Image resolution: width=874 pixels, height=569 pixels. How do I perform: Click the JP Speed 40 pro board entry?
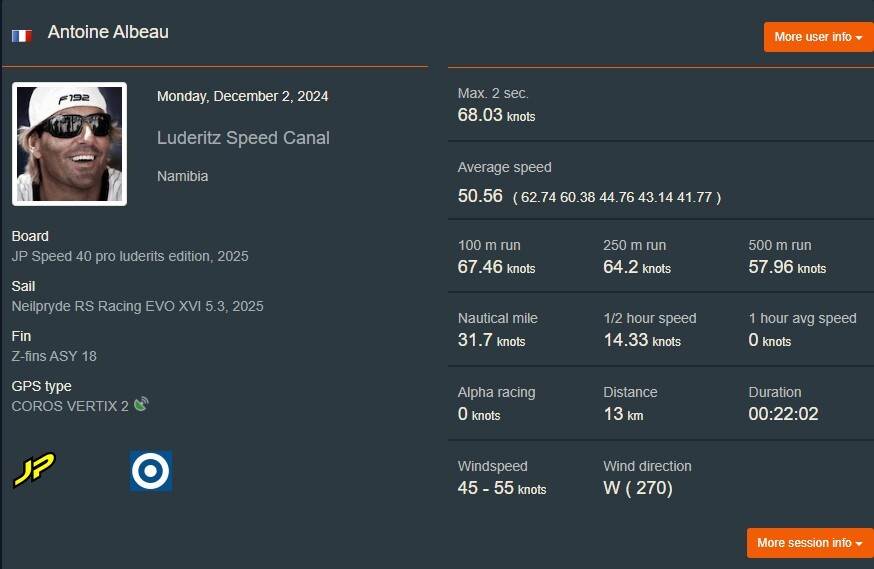(x=130, y=256)
